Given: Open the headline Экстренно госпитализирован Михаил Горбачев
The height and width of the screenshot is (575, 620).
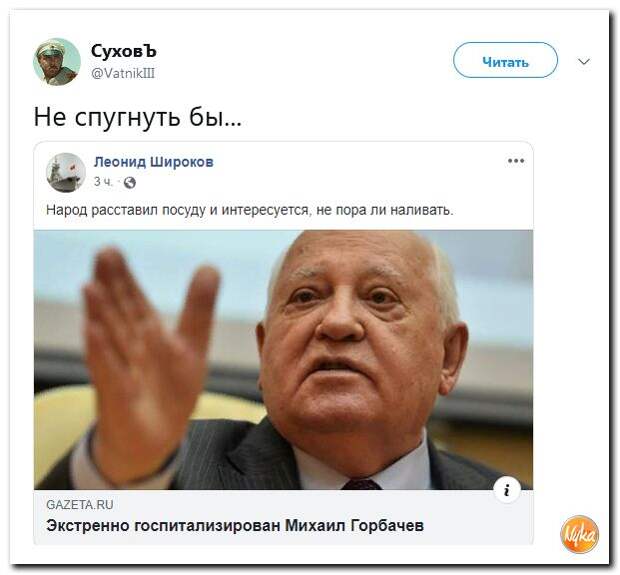Looking at the screenshot, I should point(235,526).
